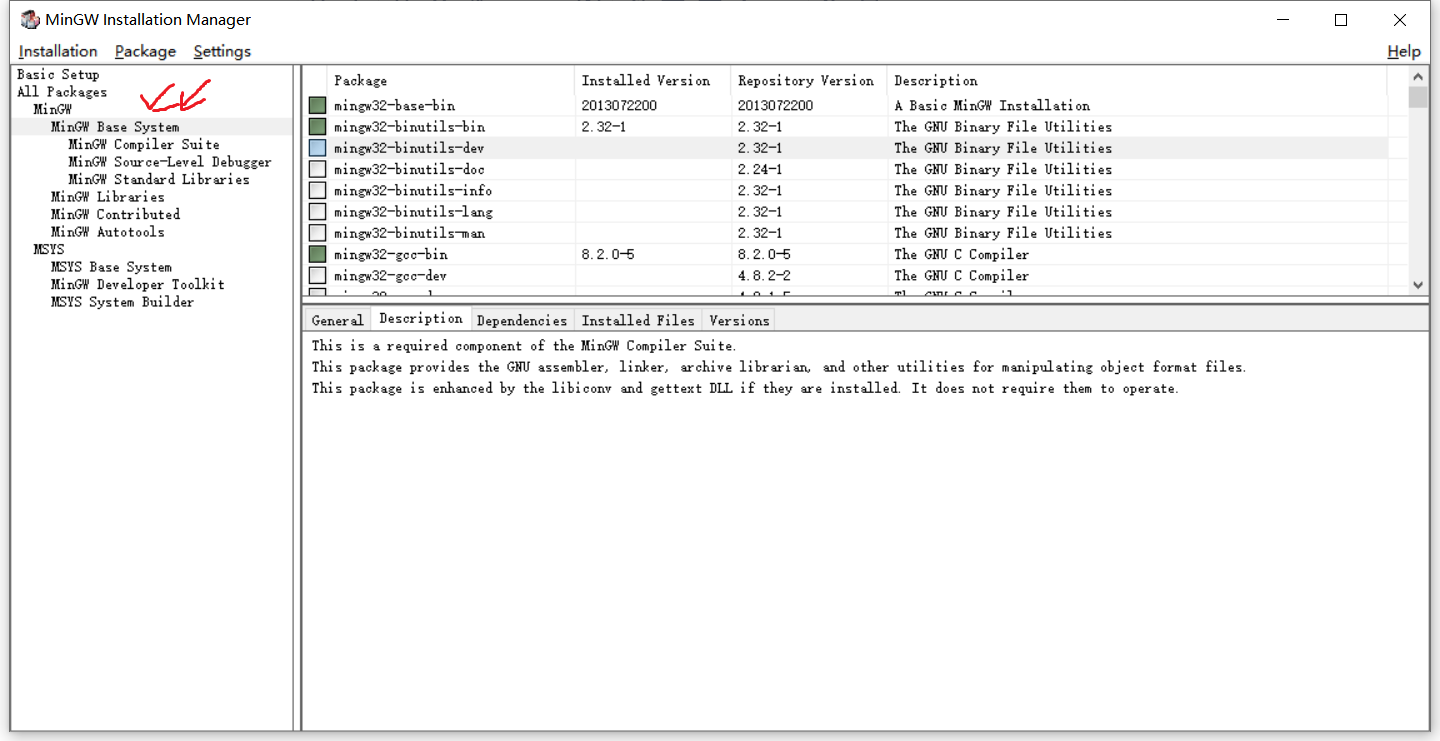Open the Help menu
The width and height of the screenshot is (1440, 741).
coord(1404,51)
